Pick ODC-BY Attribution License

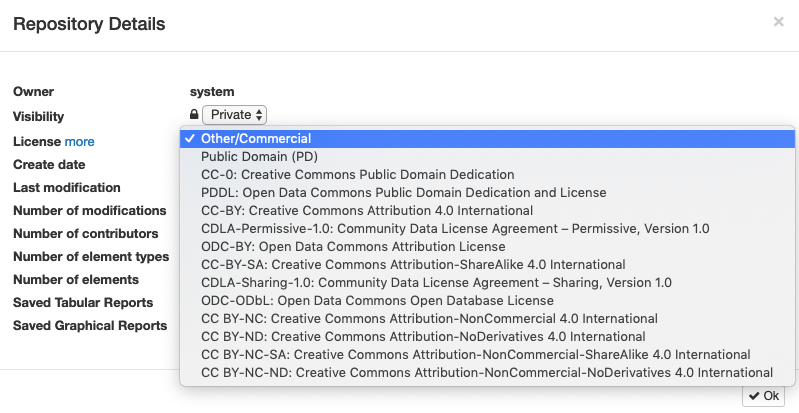pyautogui.click(x=487, y=247)
